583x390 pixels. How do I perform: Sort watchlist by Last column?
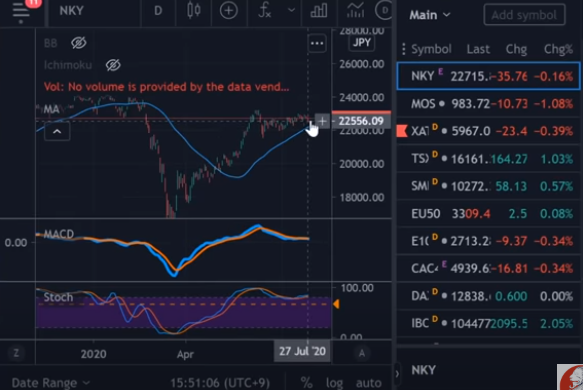coord(478,49)
